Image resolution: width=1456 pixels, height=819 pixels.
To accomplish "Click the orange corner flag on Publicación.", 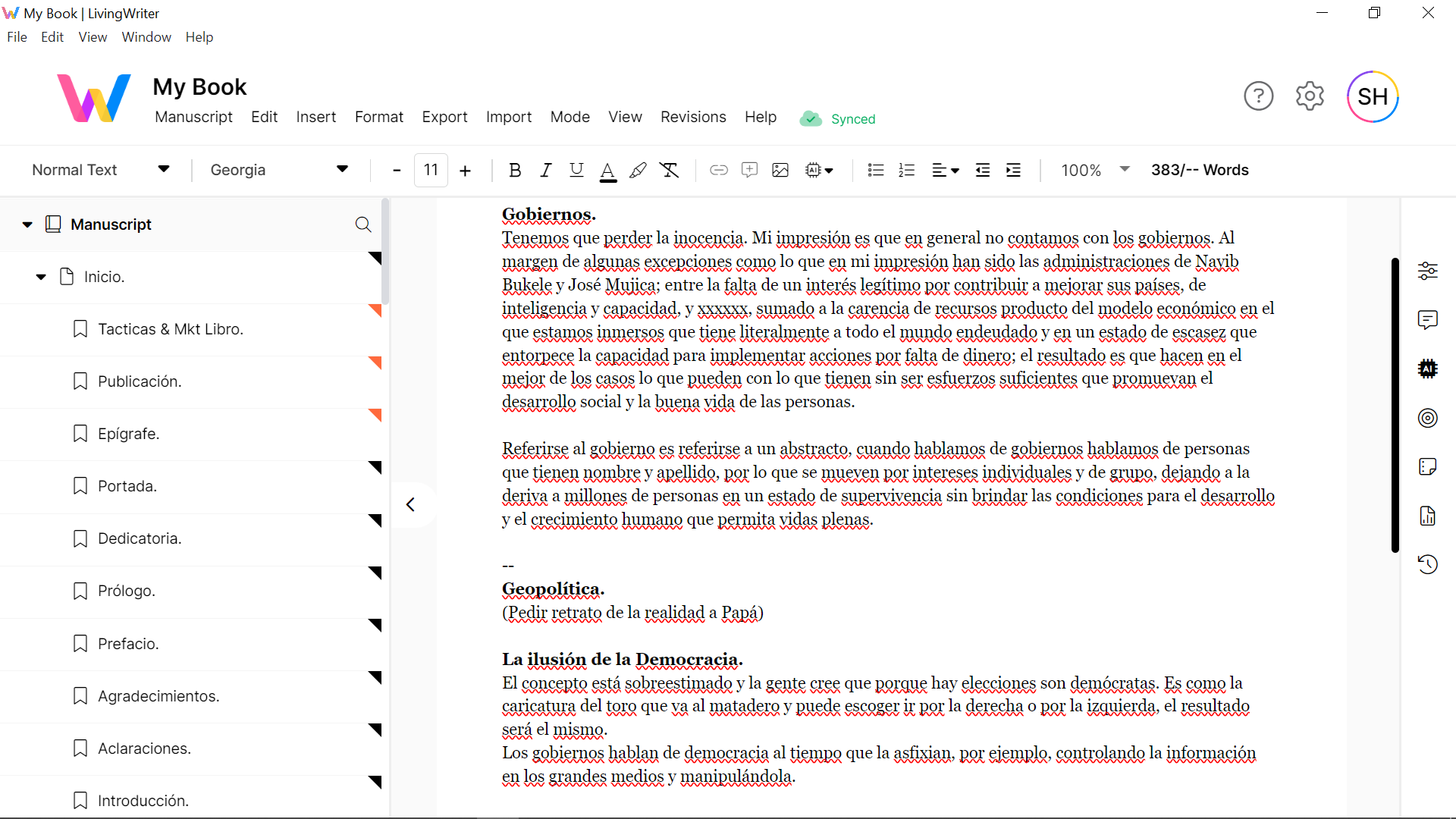I will [375, 362].
